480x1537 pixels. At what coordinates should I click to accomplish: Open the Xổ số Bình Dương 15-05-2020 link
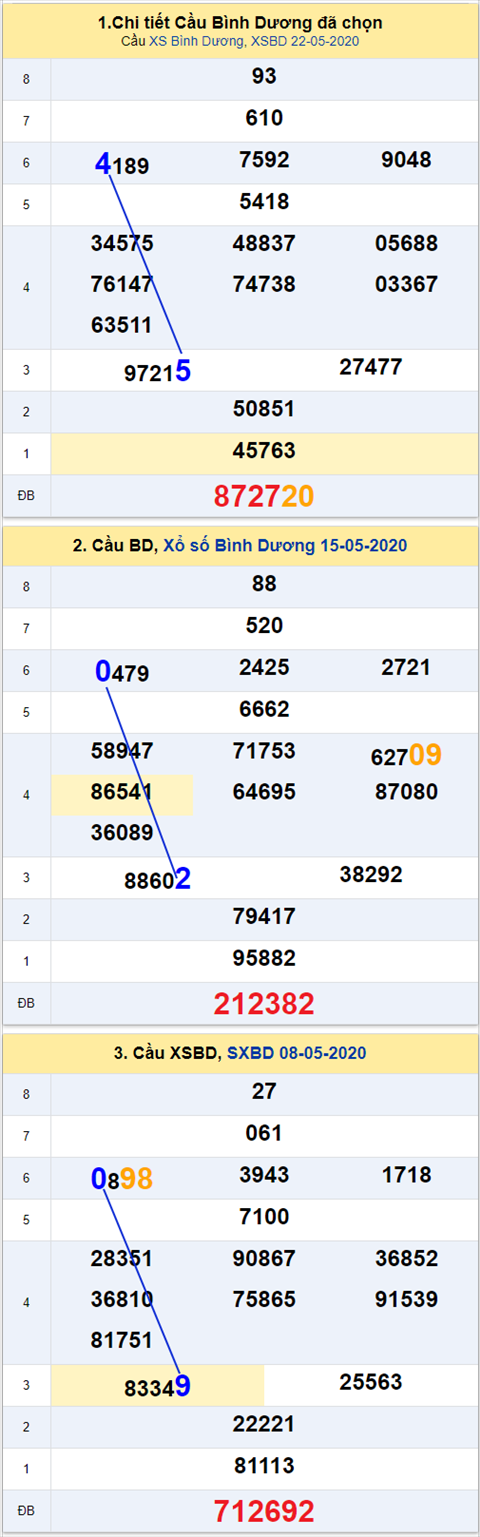283,545
